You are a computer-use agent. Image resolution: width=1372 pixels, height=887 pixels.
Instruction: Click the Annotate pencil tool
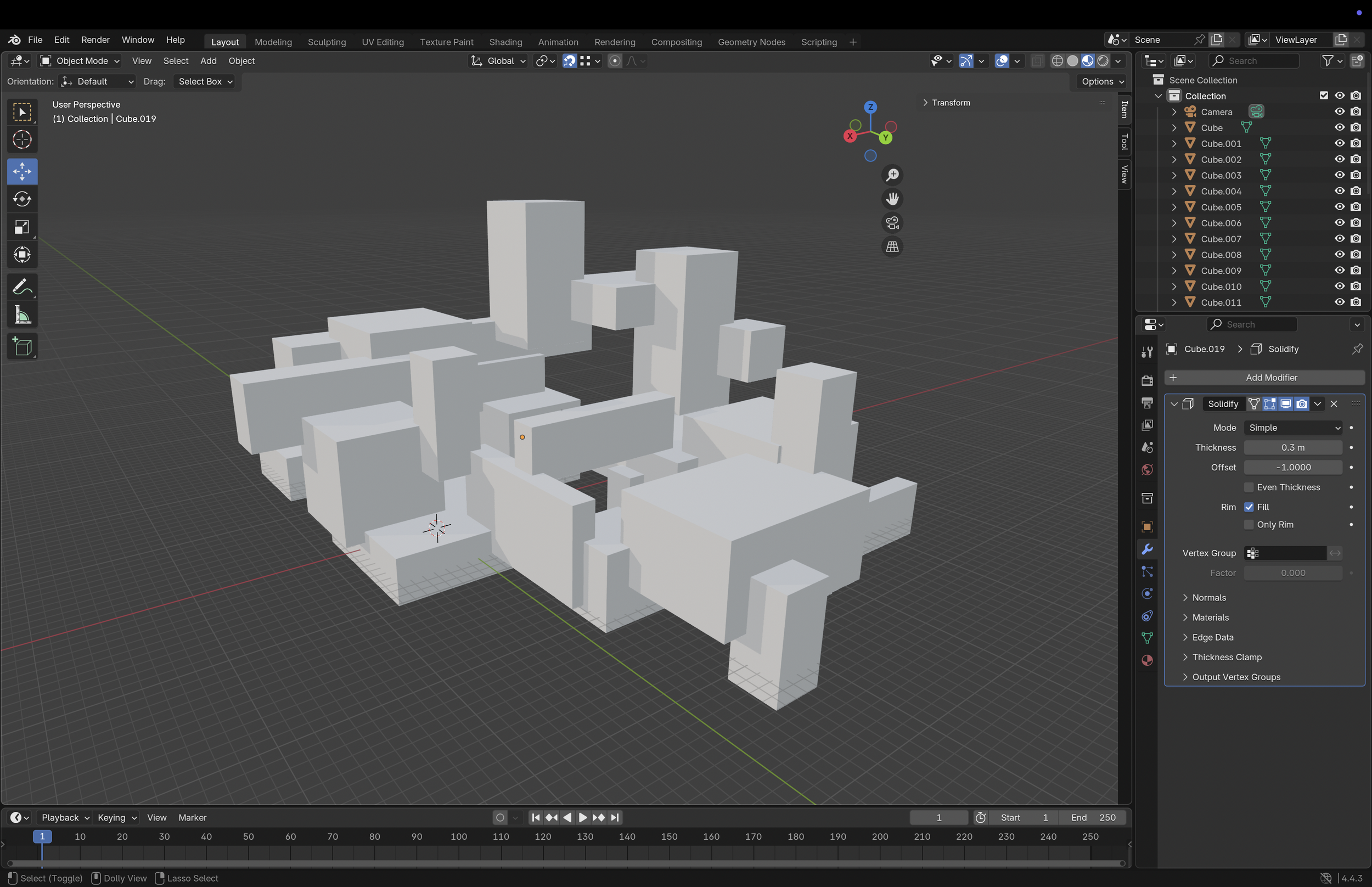(22, 287)
